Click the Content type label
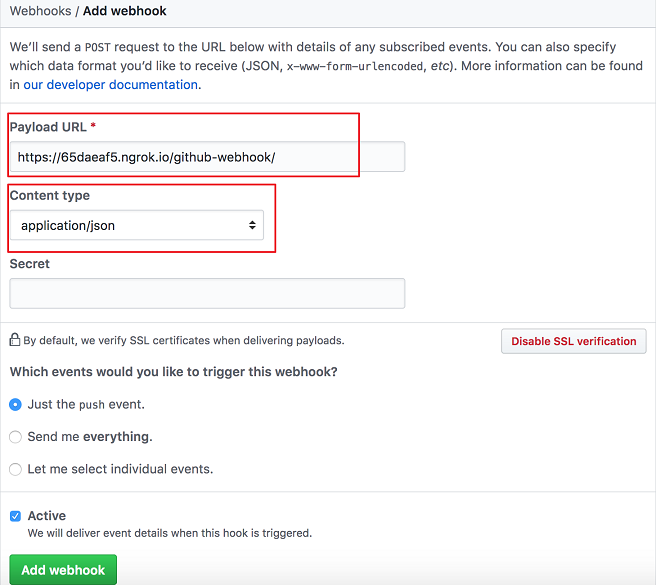Viewport: 656px width, 585px height. pyautogui.click(x=50, y=195)
